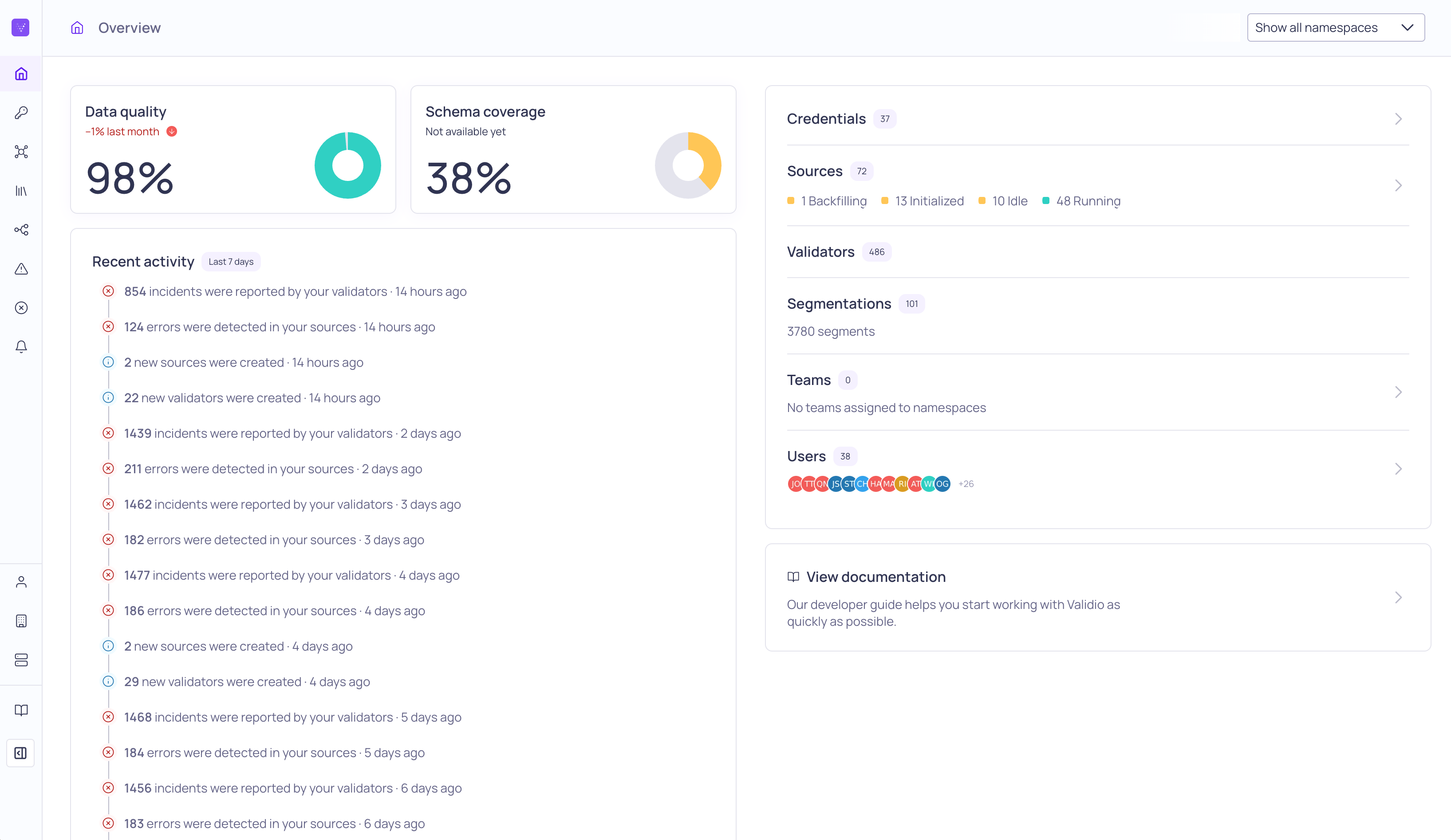1451x840 pixels.
Task: Click the info icon beside 22 new validators
Action: tap(108, 397)
